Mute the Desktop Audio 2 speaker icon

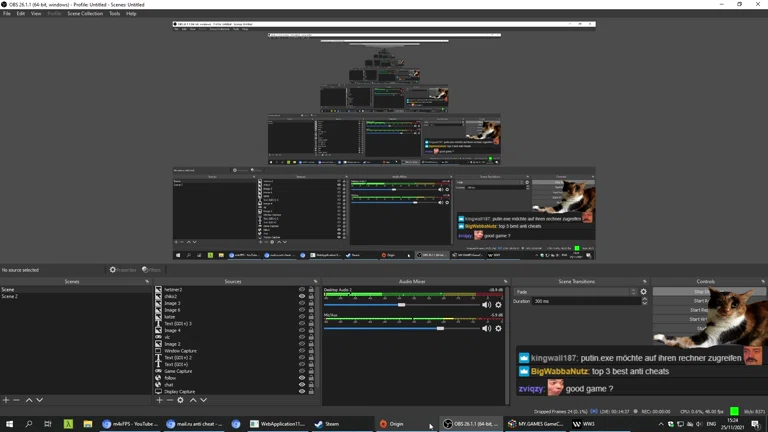point(487,305)
